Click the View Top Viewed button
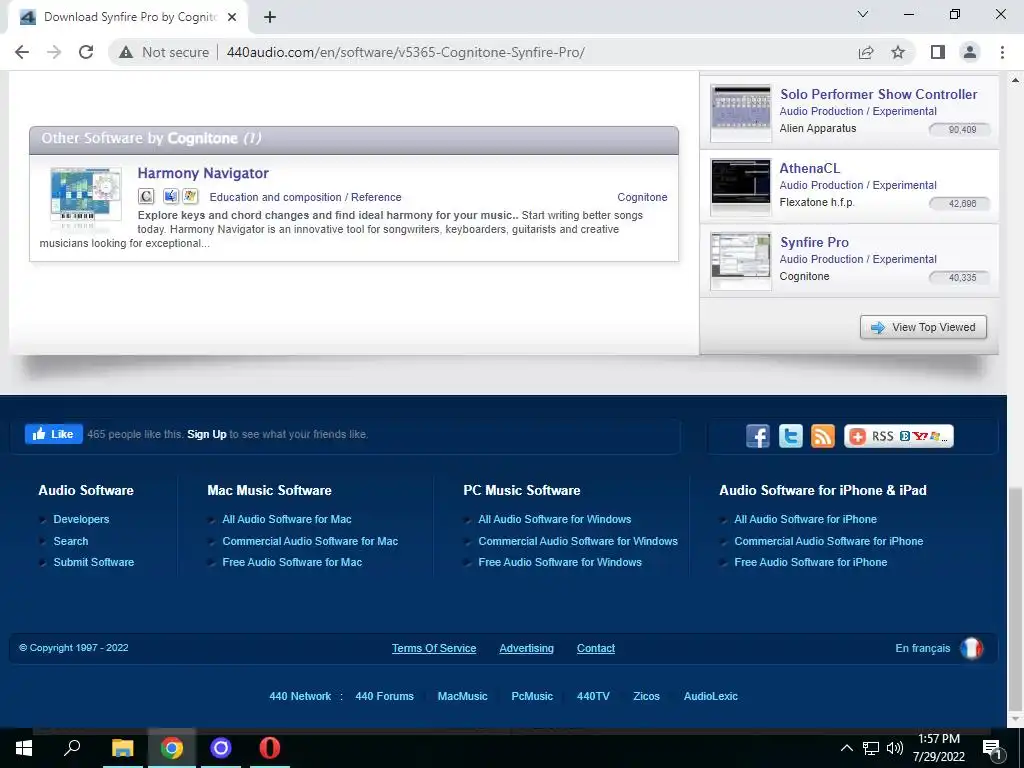The image size is (1024, 768). pos(923,327)
